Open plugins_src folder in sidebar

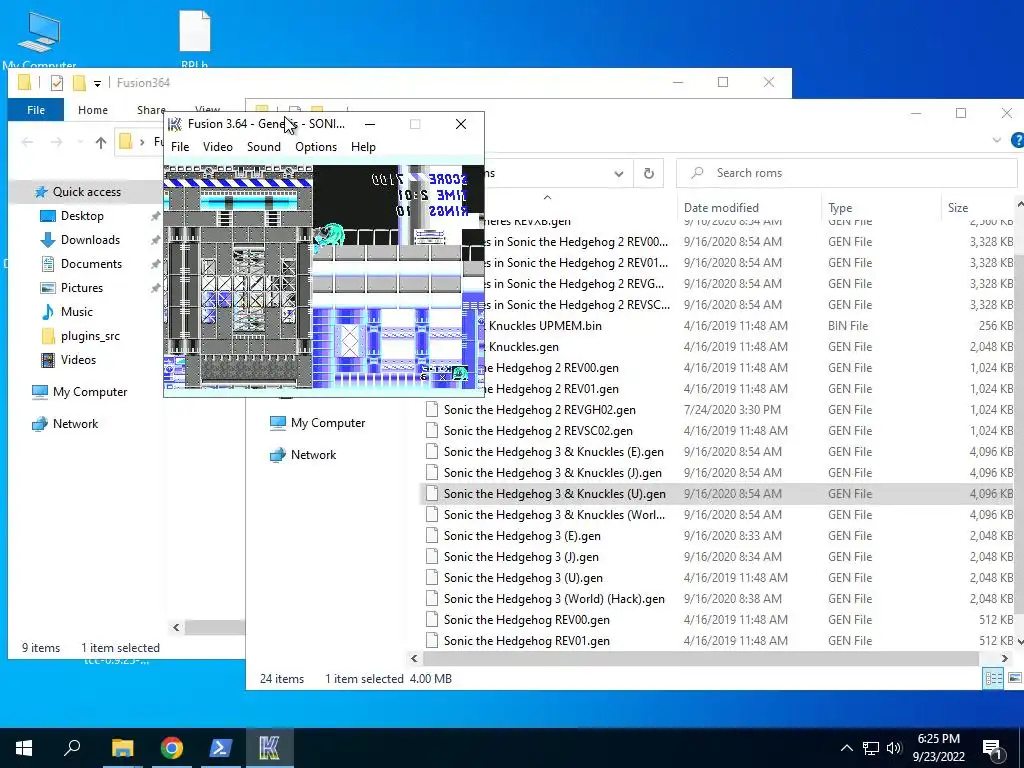point(90,336)
